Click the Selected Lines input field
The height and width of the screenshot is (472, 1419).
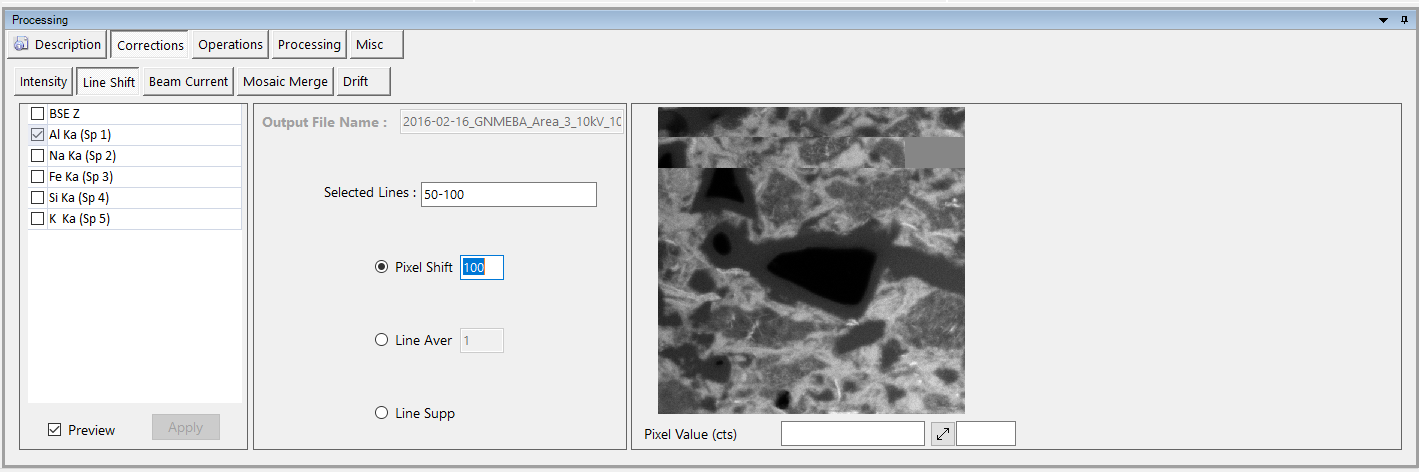pyautogui.click(x=508, y=195)
